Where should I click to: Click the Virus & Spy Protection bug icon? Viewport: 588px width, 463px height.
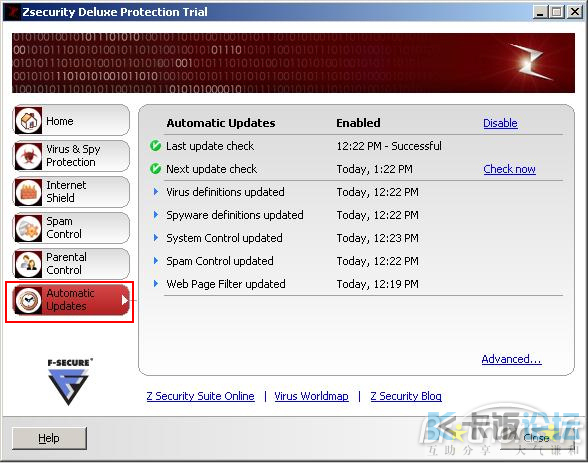pos(28,156)
